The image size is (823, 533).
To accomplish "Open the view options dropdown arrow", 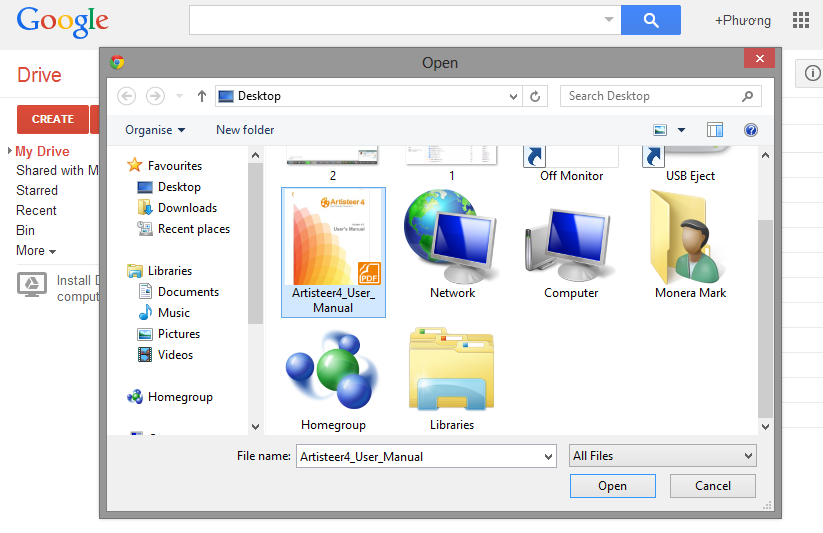I will tap(681, 130).
